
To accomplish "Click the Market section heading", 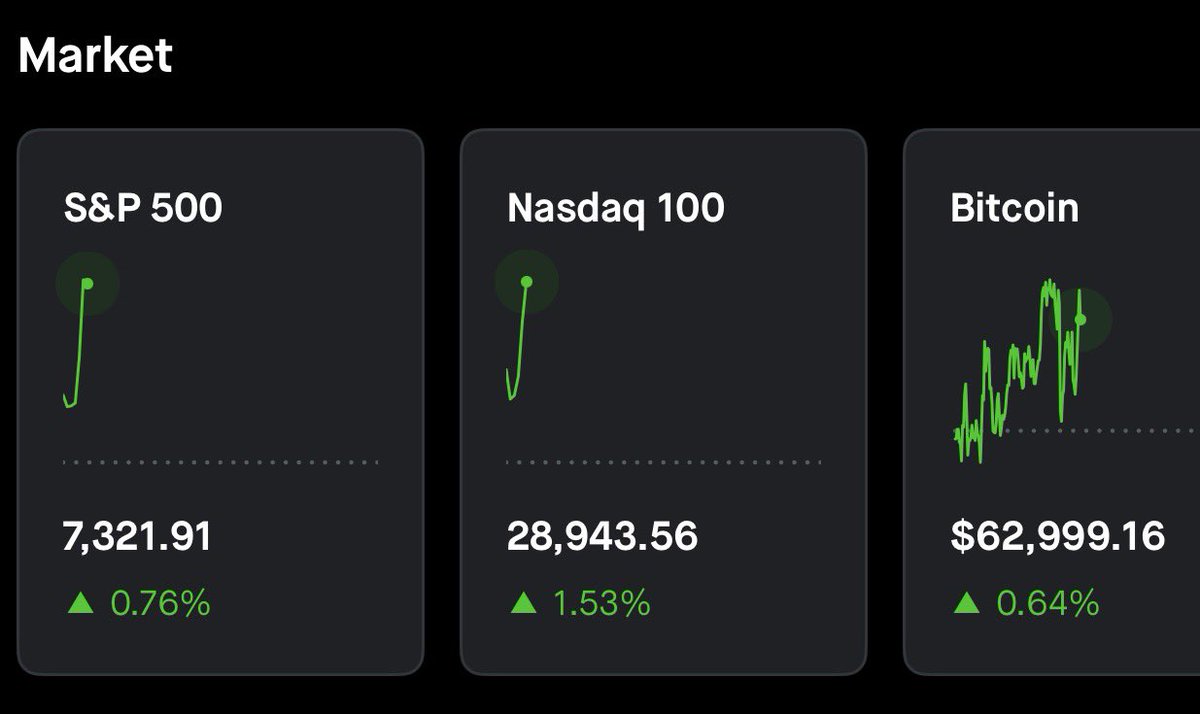I will point(95,55).
